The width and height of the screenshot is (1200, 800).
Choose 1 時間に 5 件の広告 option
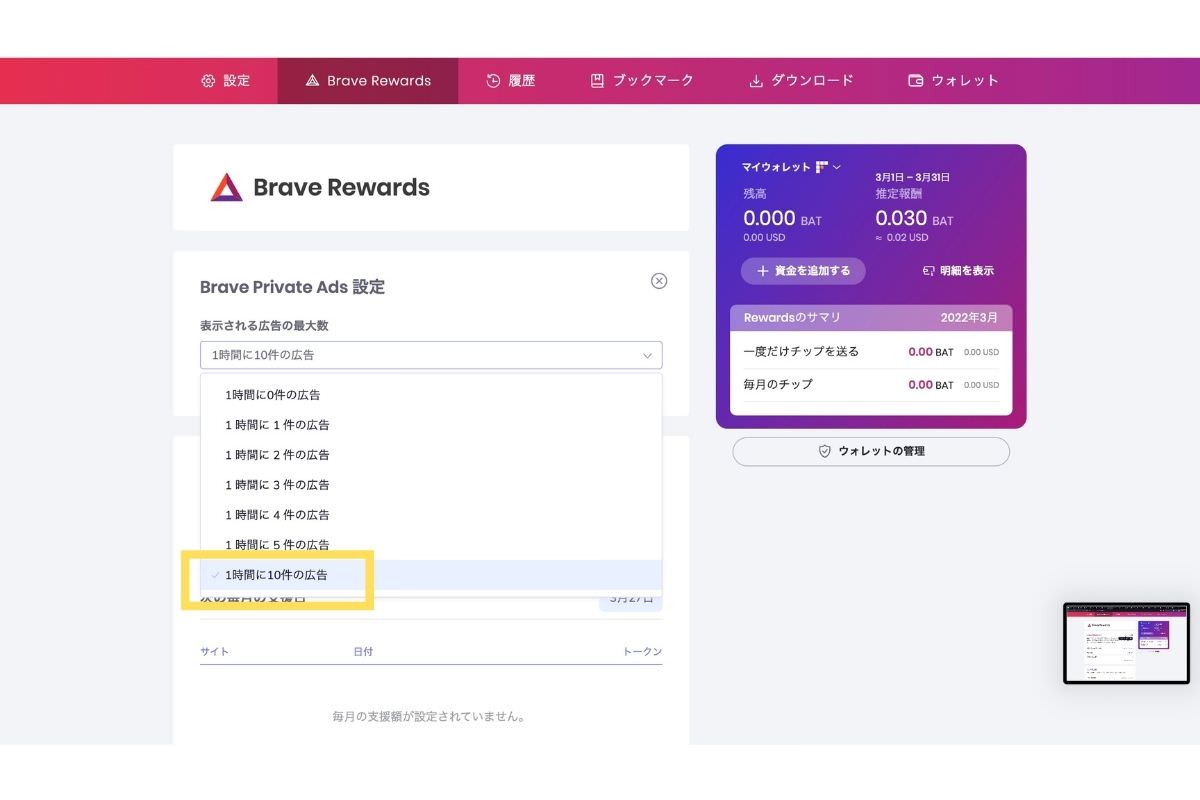pyautogui.click(x=277, y=545)
